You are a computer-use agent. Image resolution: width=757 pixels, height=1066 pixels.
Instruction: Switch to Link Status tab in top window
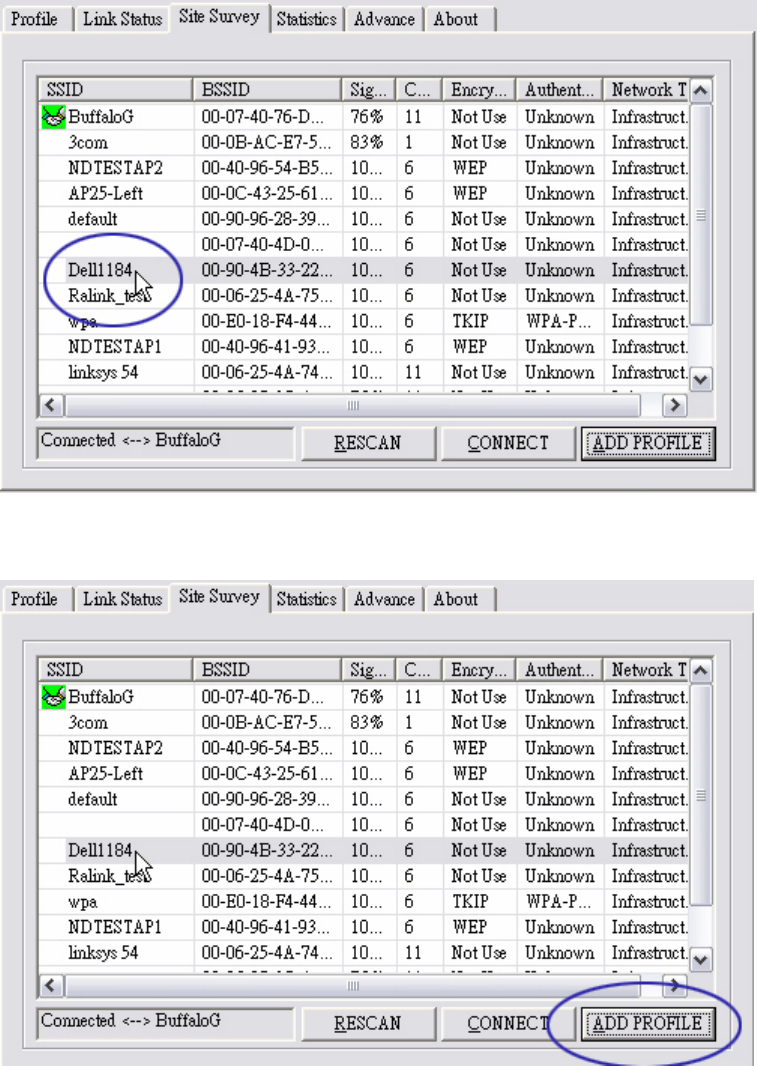point(122,19)
